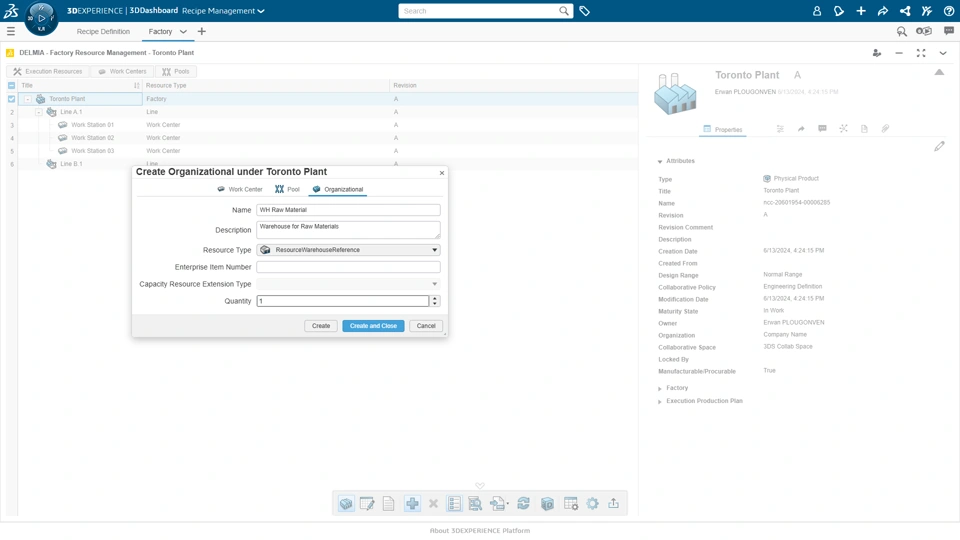
Task: Open the Factory tab dropdown chevron
Action: [183, 31]
